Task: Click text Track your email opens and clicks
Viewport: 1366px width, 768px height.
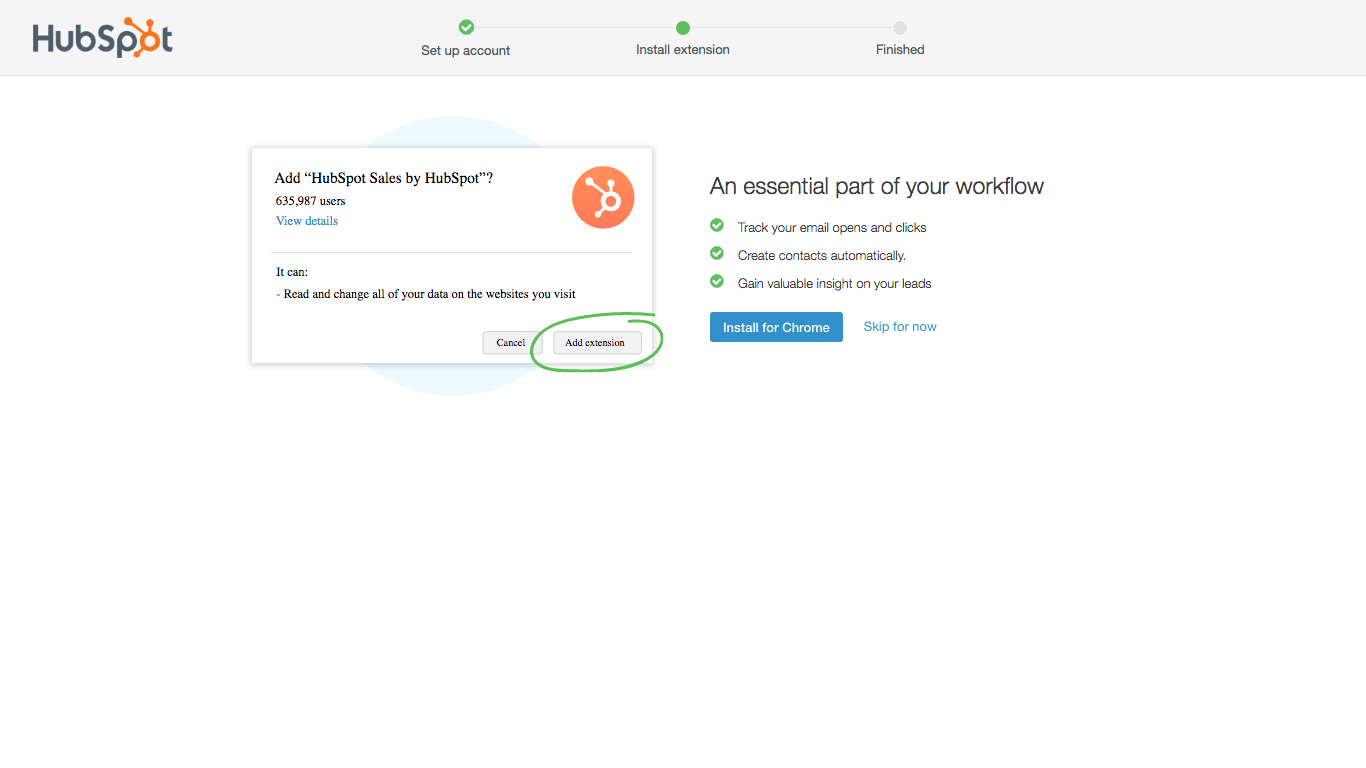Action: pos(832,228)
